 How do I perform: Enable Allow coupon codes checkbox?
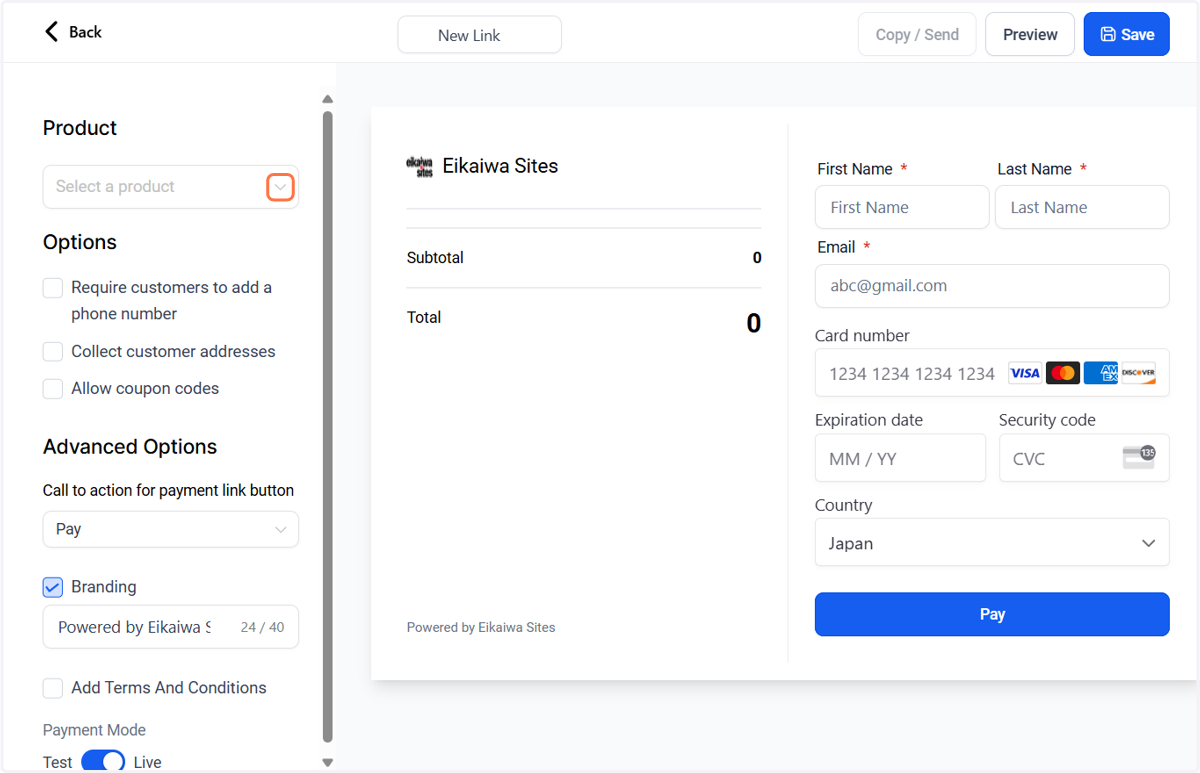[53, 389]
